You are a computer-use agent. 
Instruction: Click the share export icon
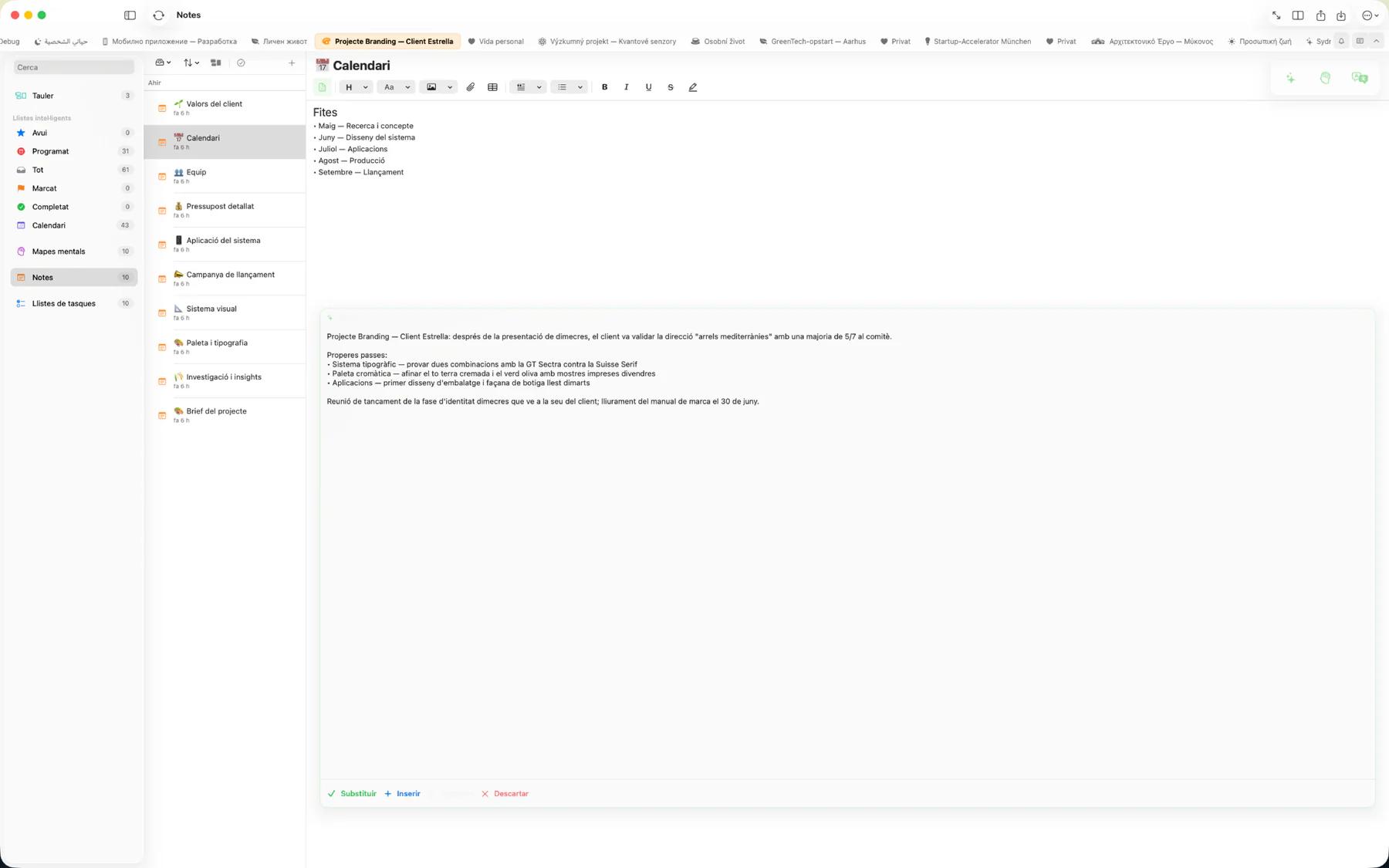pyautogui.click(x=1320, y=15)
